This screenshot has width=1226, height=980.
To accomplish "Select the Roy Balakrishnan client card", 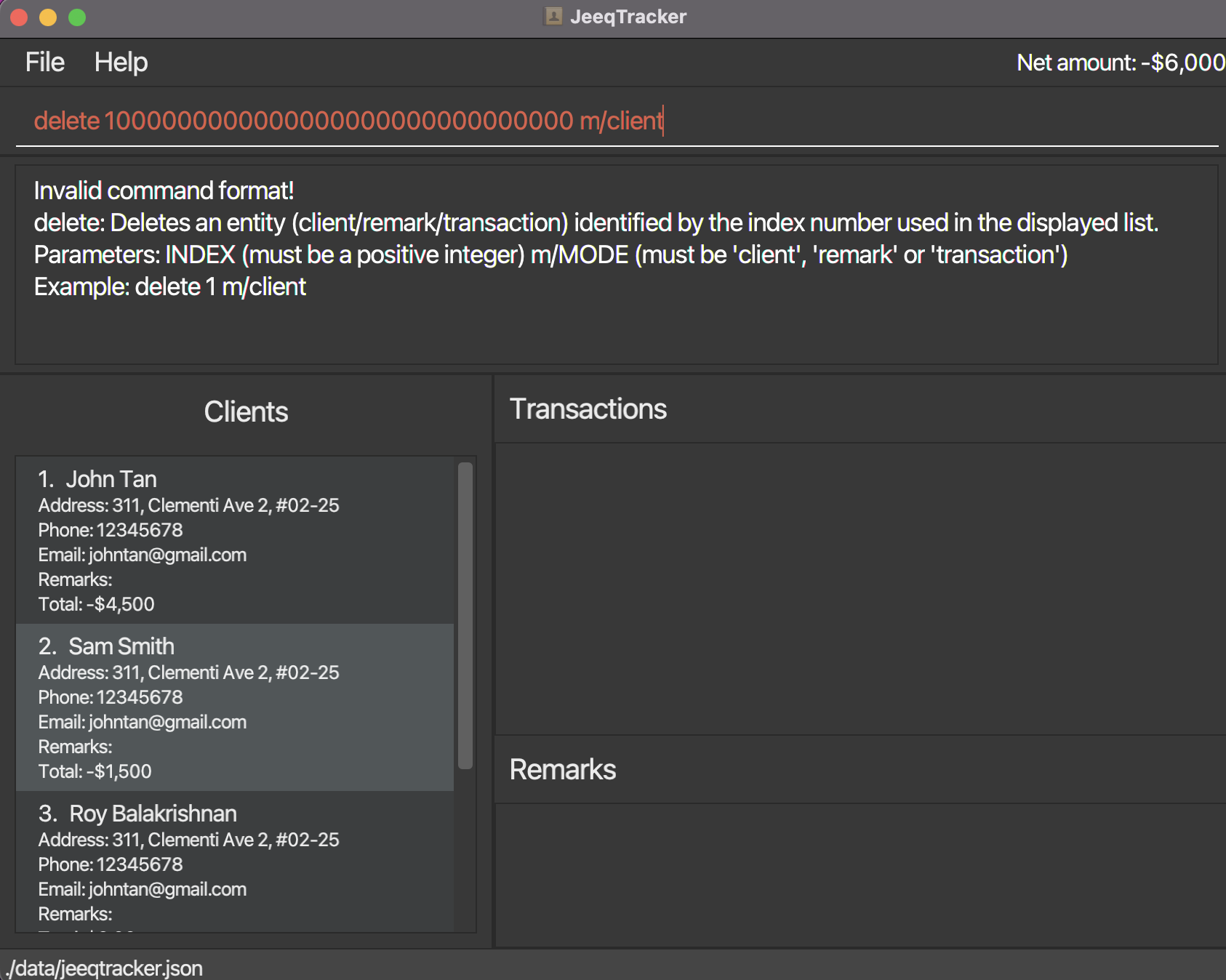I will (x=235, y=861).
